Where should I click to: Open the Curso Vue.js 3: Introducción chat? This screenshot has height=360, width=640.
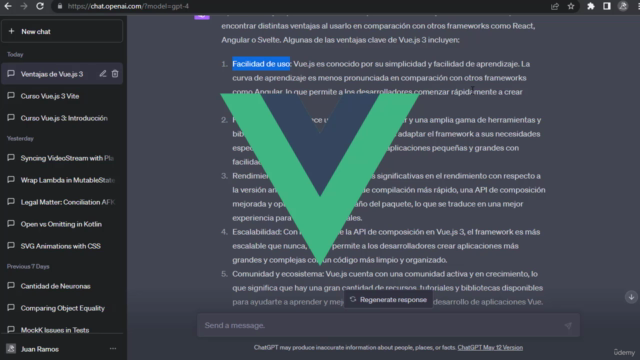tap(62, 118)
